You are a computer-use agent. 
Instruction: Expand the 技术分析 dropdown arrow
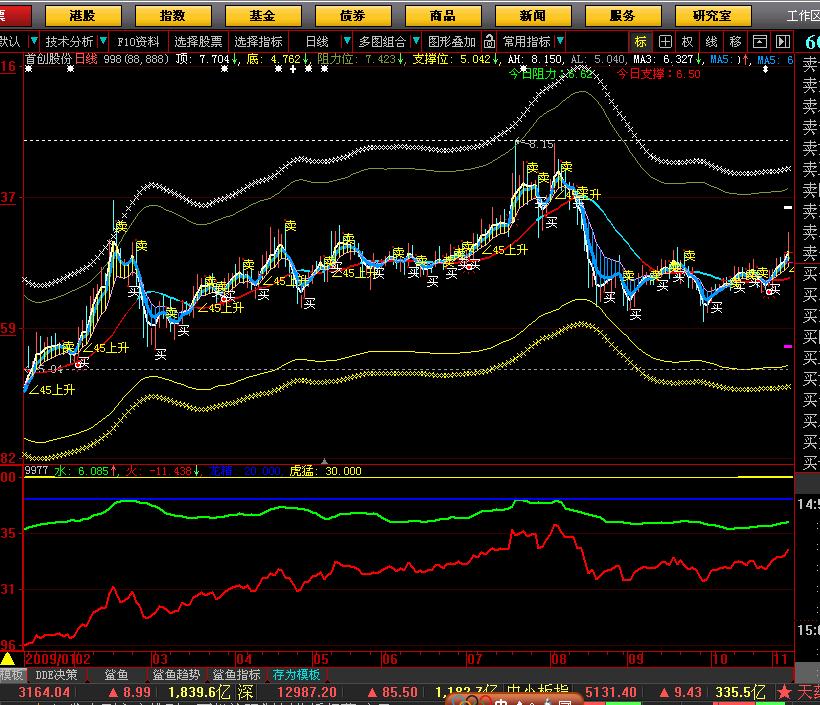tap(103, 41)
